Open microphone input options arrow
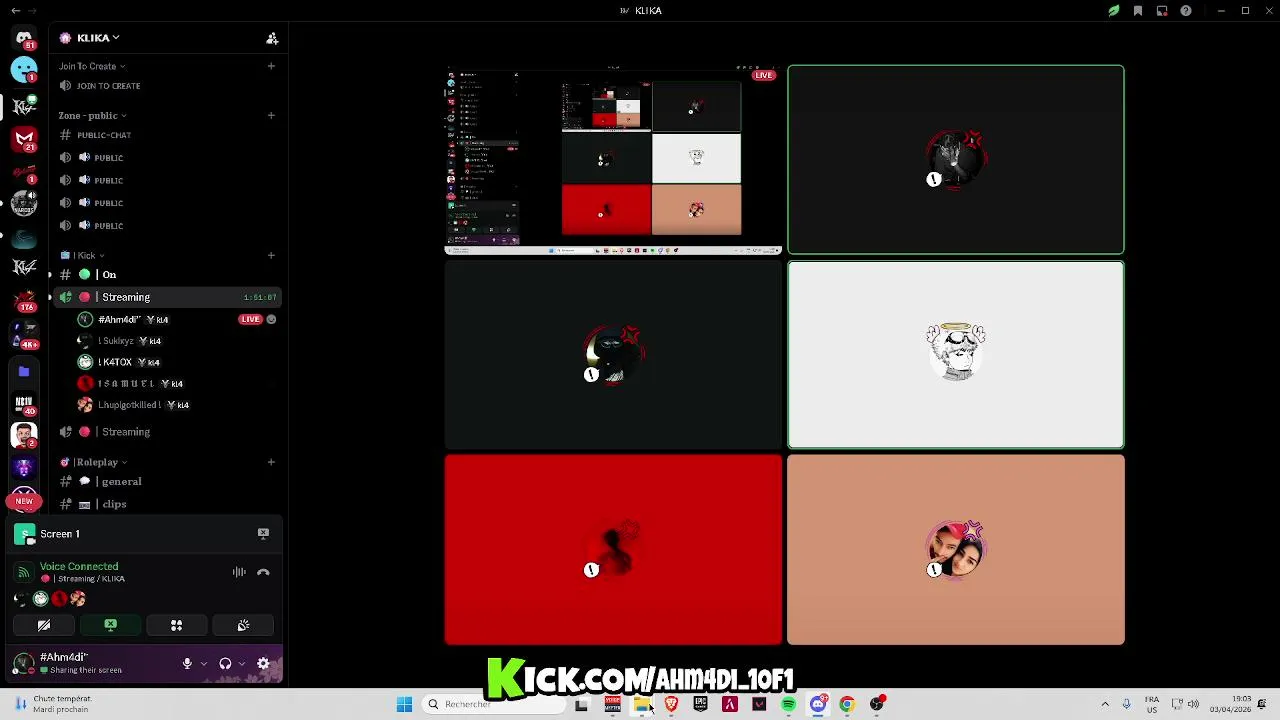Image resolution: width=1280 pixels, height=720 pixels. [204, 664]
